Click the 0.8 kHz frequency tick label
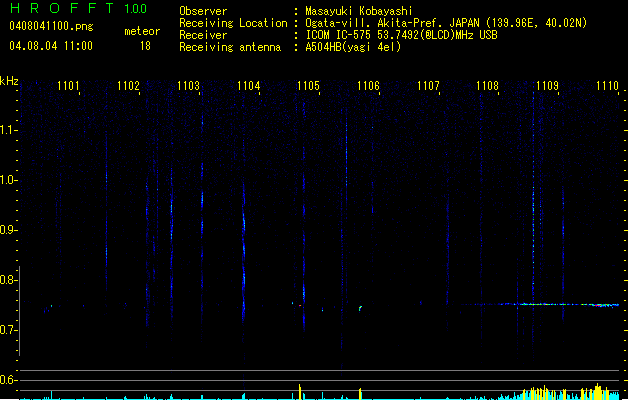 tap(8, 280)
